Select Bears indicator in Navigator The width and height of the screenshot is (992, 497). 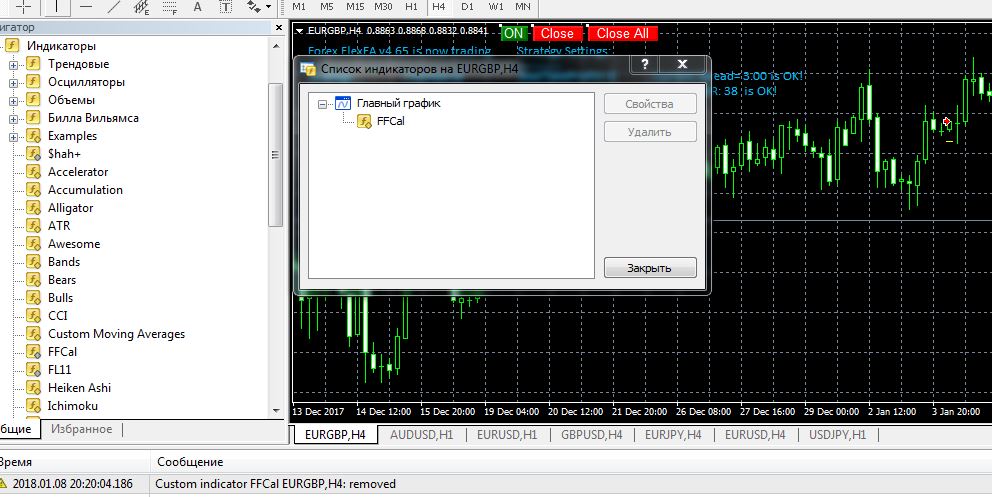61,280
